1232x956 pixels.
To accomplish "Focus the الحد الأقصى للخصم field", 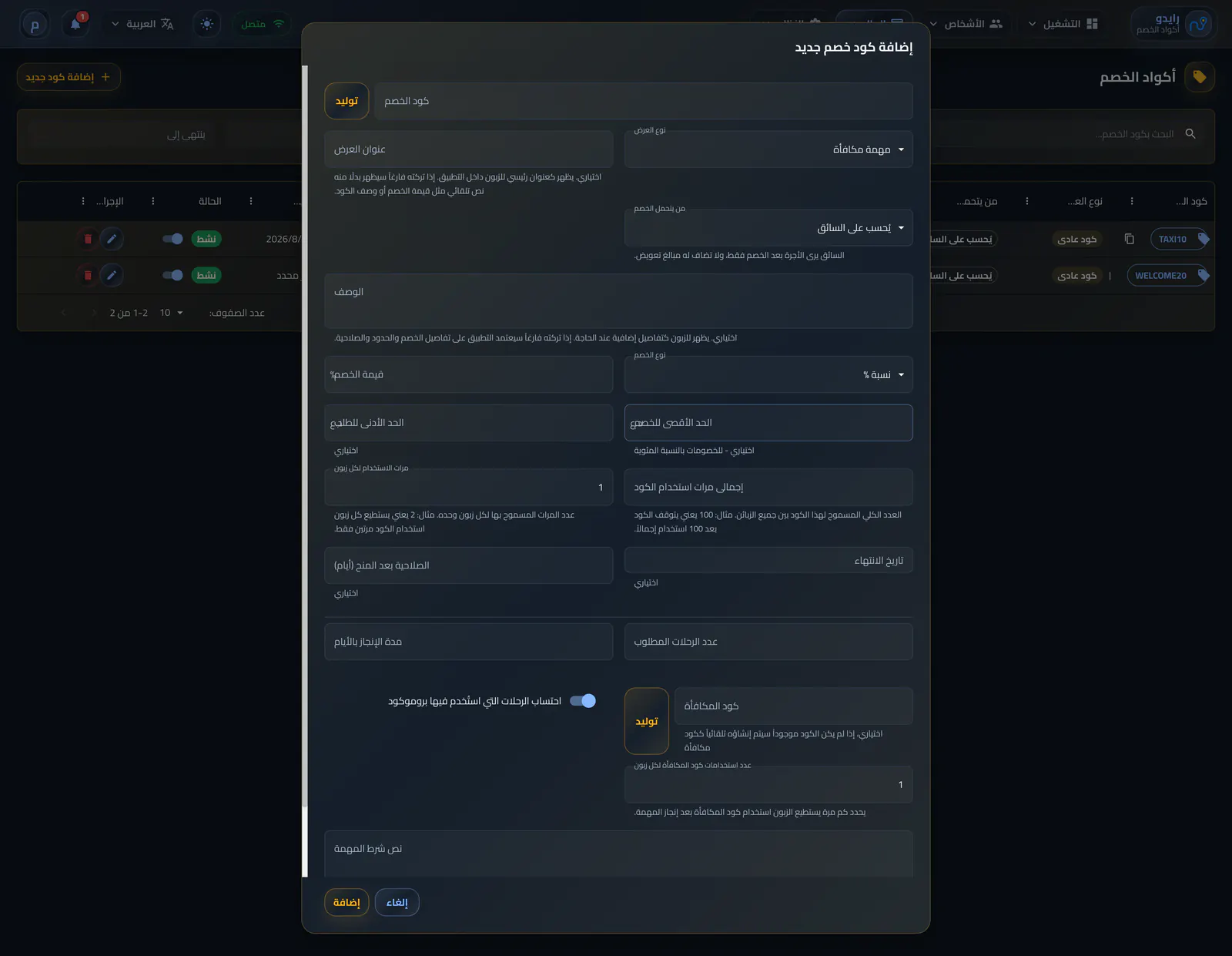I will click(768, 423).
